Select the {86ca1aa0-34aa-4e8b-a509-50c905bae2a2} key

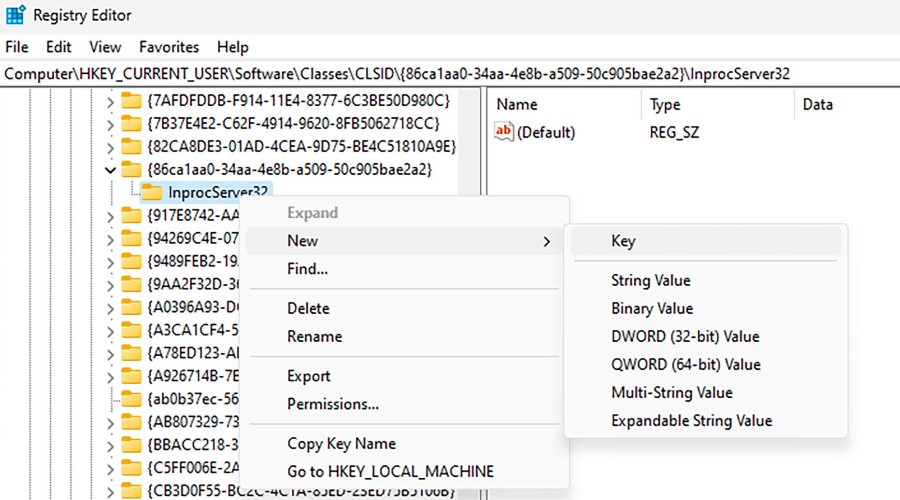pos(289,169)
